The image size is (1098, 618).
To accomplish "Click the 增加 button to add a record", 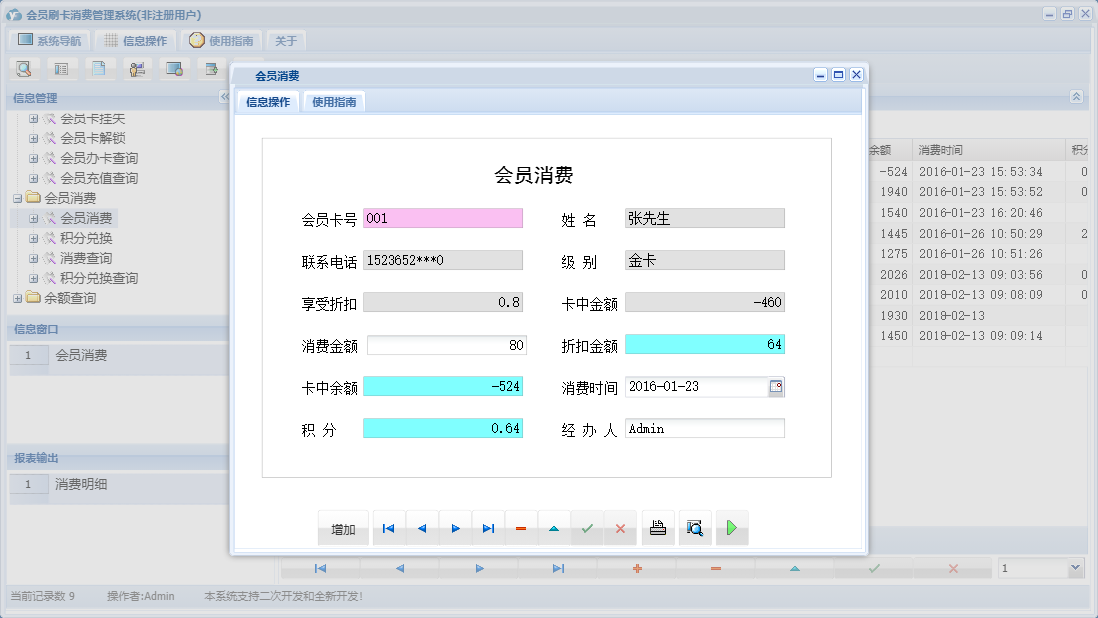I will (x=343, y=527).
